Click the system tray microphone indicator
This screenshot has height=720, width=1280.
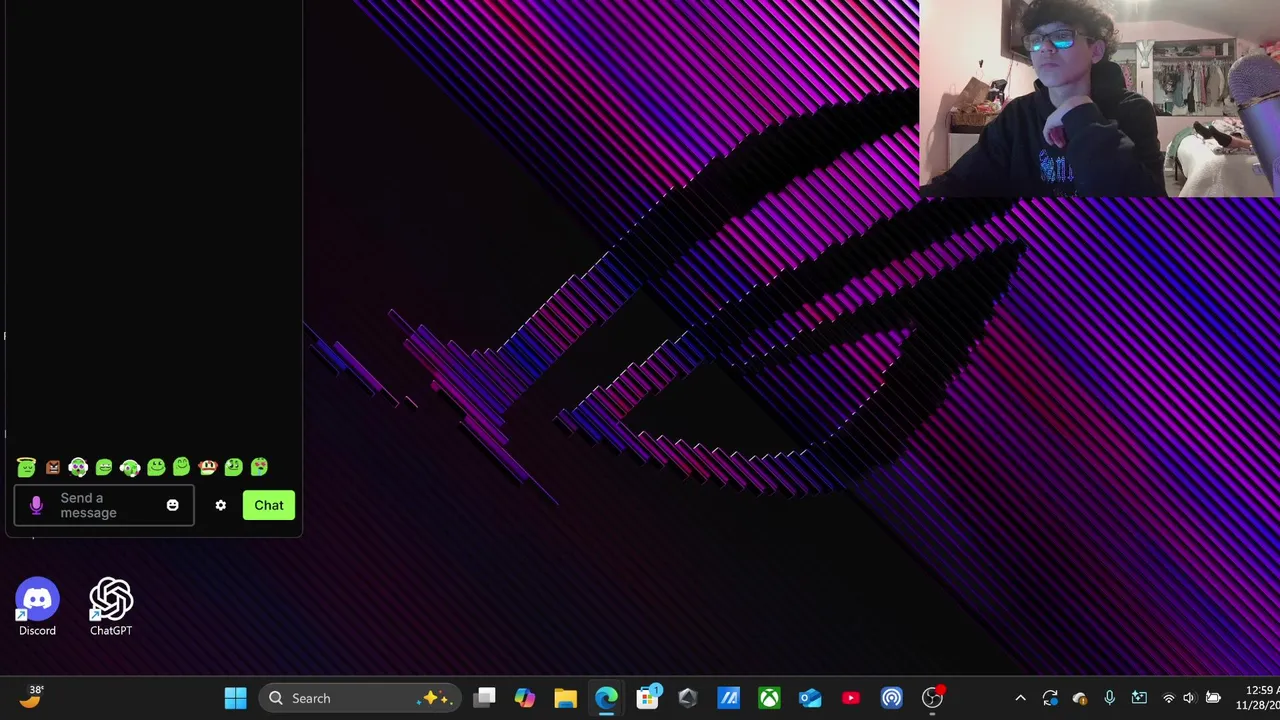pyautogui.click(x=1109, y=698)
